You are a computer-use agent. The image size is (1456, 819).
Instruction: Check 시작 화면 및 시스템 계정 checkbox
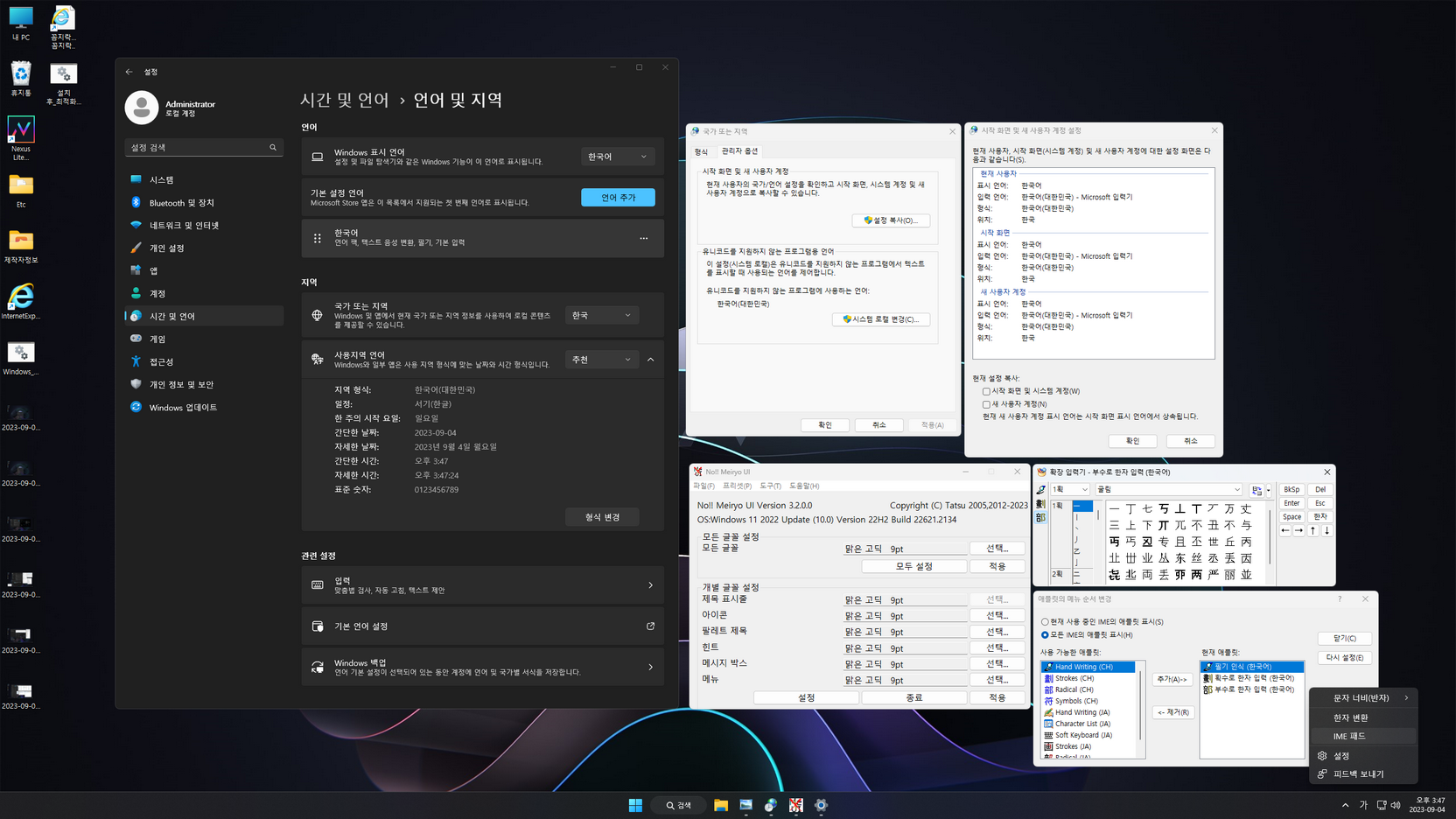986,391
